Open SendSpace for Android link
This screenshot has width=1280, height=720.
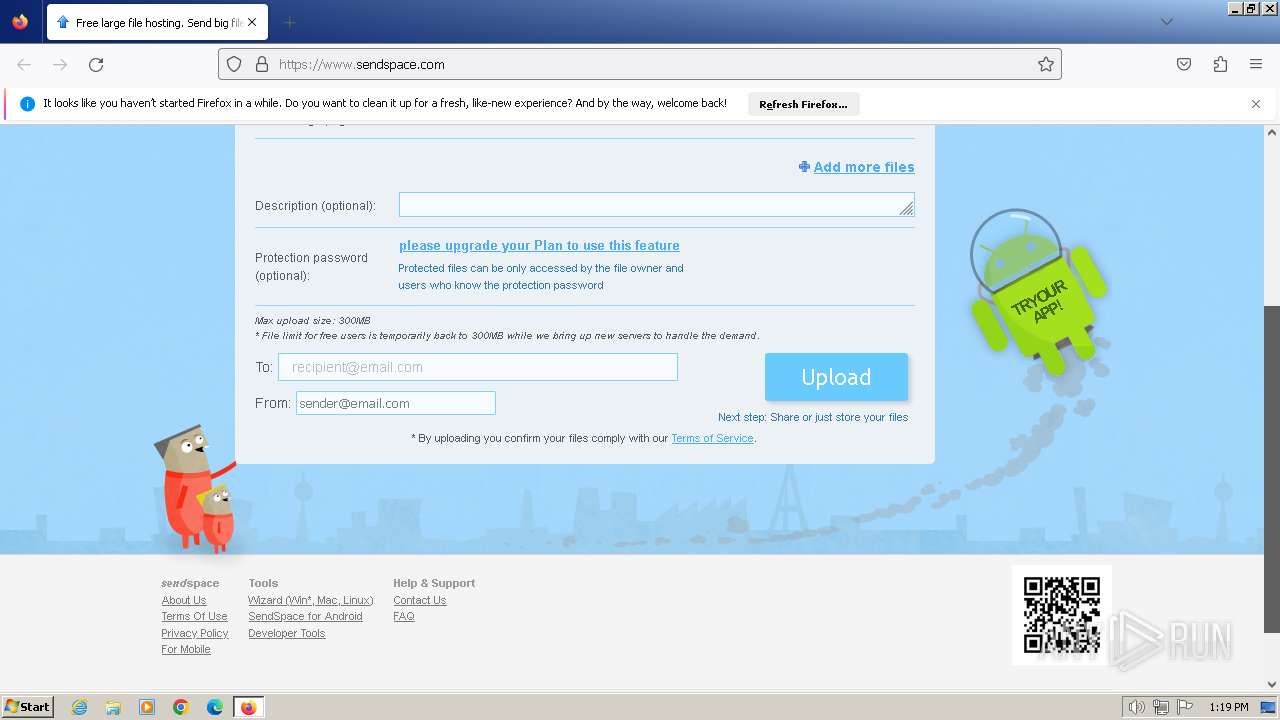(x=305, y=616)
